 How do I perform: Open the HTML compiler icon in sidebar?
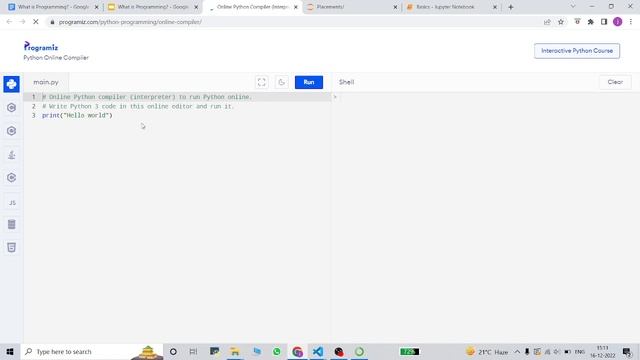(x=11, y=247)
